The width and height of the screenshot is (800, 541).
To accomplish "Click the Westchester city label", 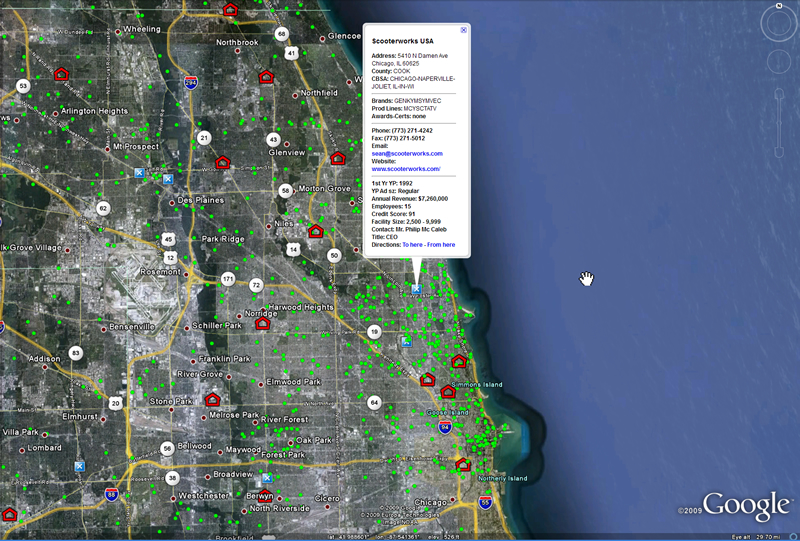I will pyautogui.click(x=204, y=496).
